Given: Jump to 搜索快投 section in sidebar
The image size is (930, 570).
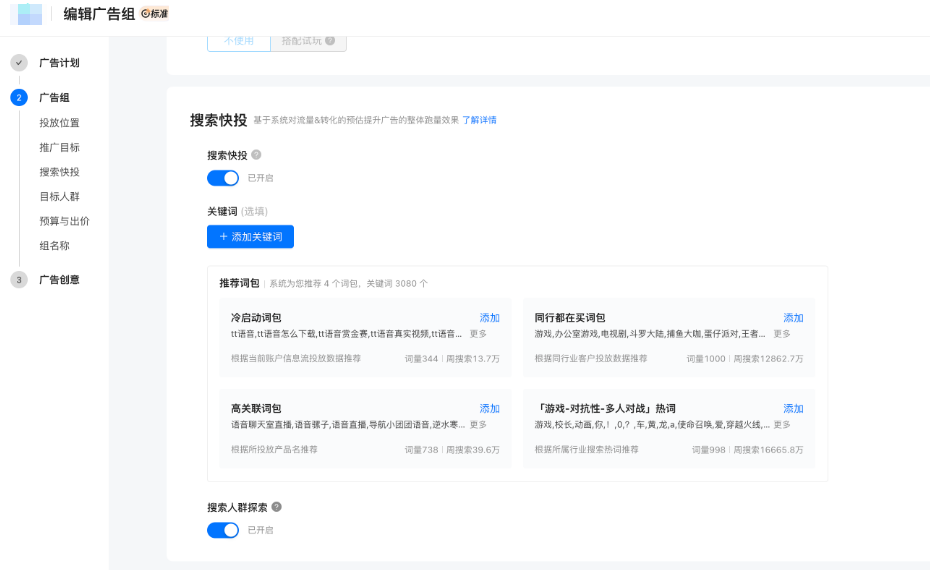Looking at the screenshot, I should (59, 172).
